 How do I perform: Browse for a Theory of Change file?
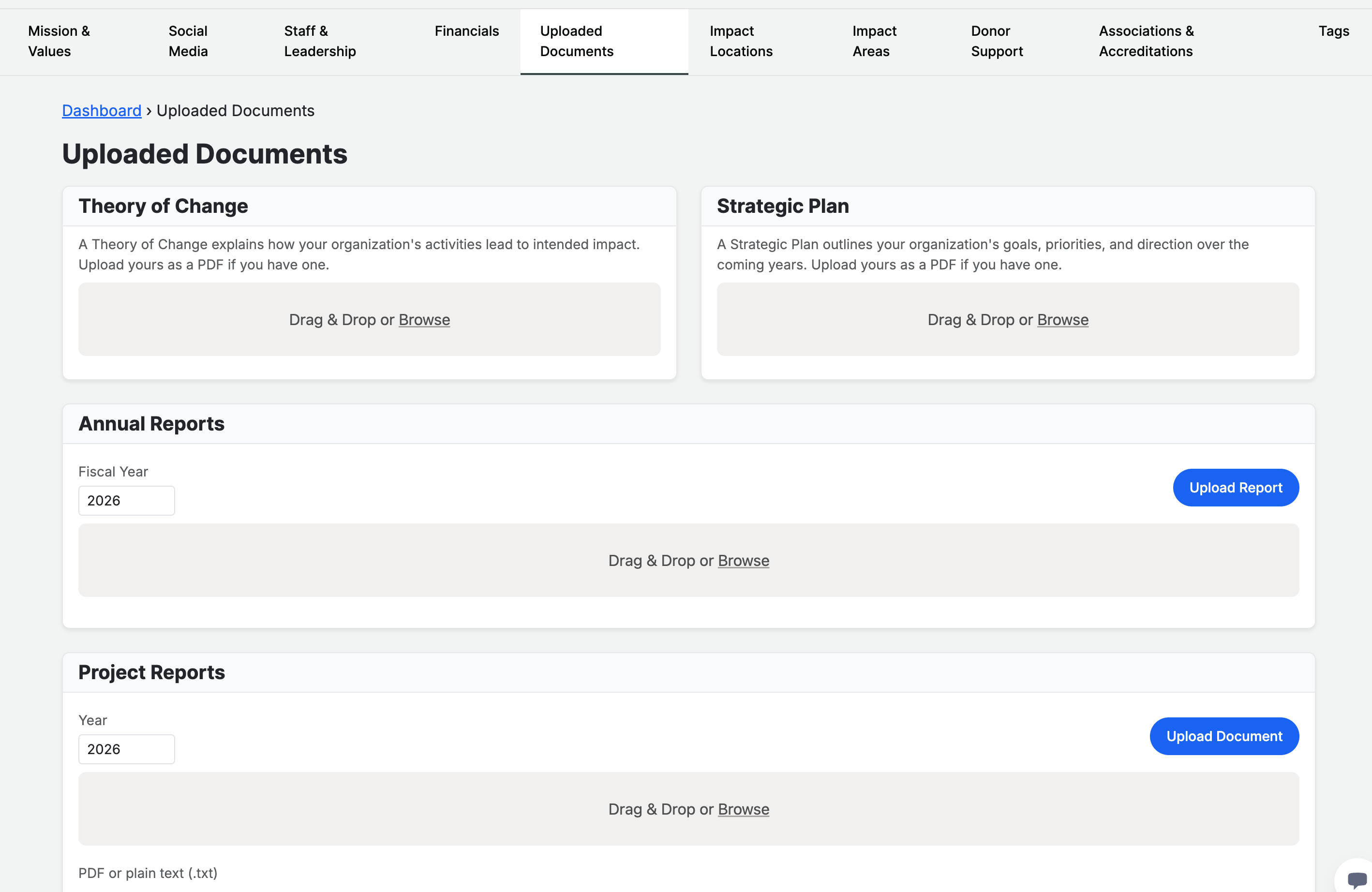click(424, 320)
